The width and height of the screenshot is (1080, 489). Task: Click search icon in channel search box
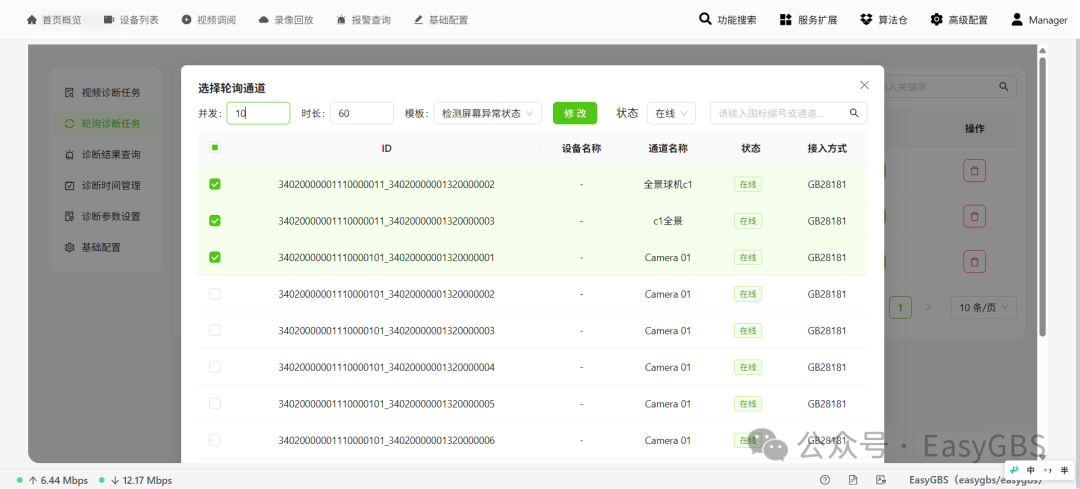click(854, 113)
